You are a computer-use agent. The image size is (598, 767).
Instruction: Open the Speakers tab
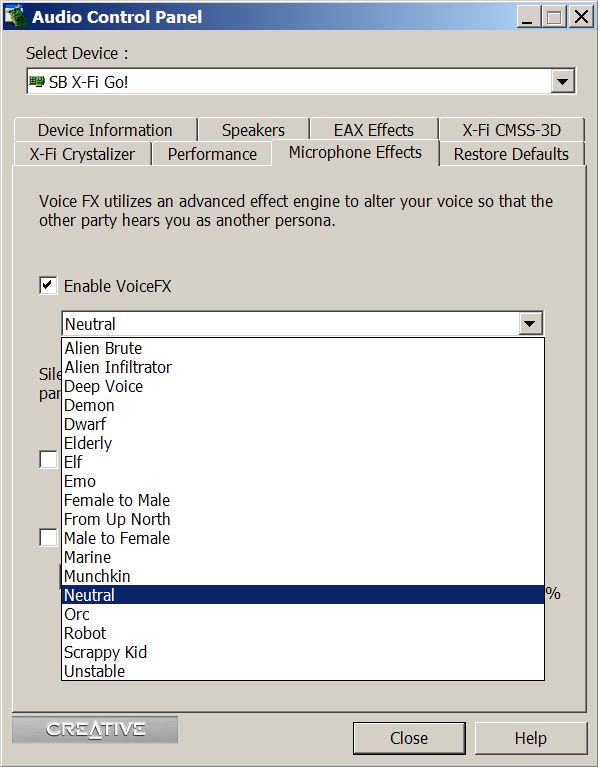click(x=253, y=130)
